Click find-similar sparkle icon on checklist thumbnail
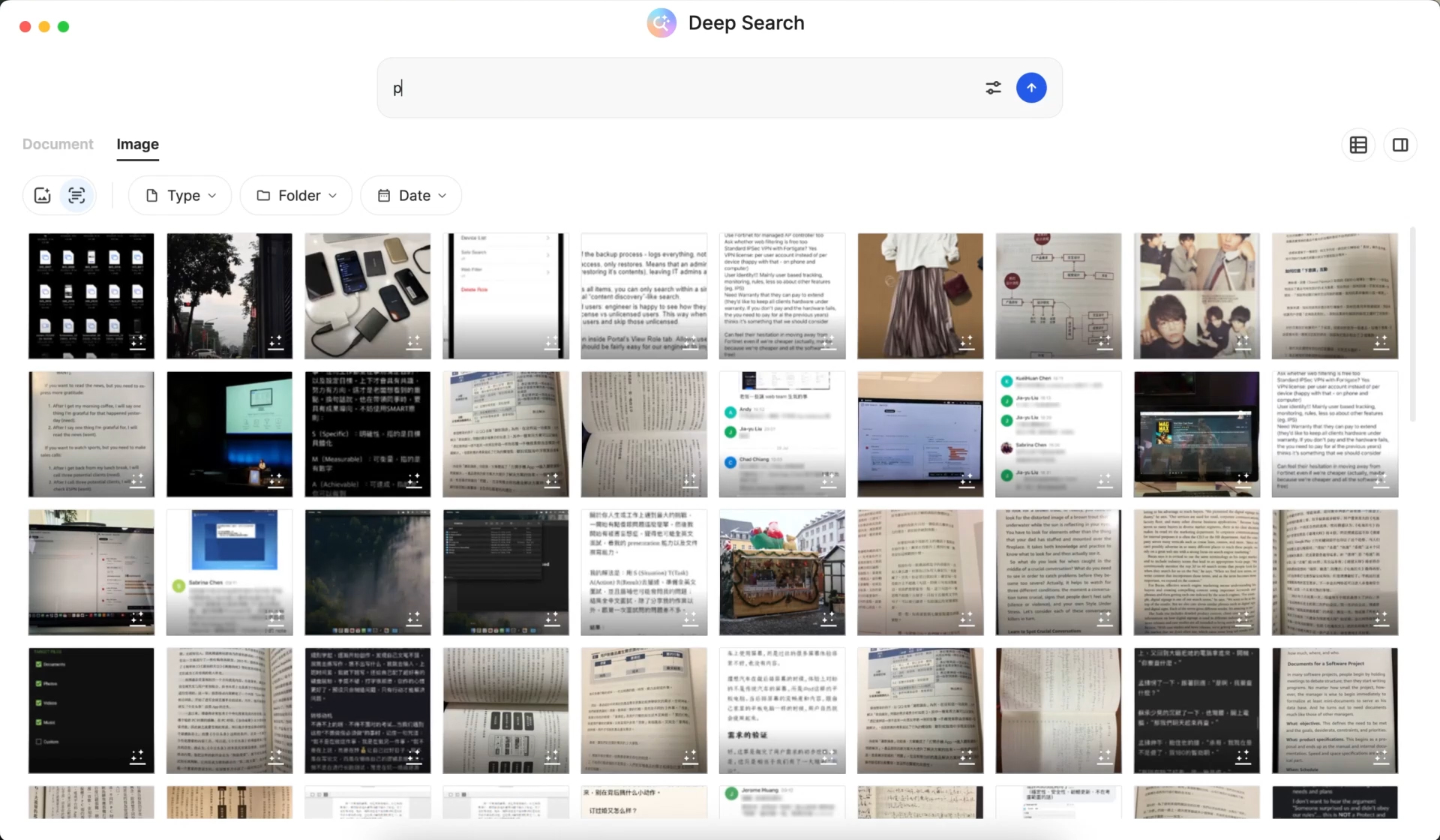 pos(138,757)
